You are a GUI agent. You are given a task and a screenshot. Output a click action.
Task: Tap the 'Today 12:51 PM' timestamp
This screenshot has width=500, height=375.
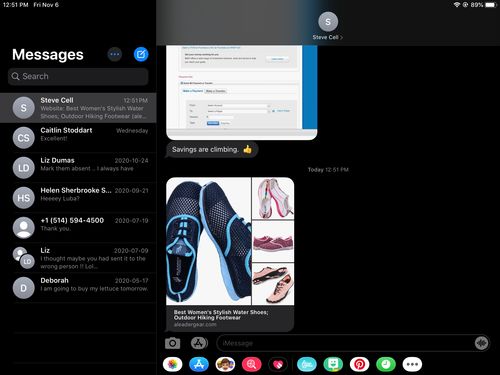pos(328,170)
